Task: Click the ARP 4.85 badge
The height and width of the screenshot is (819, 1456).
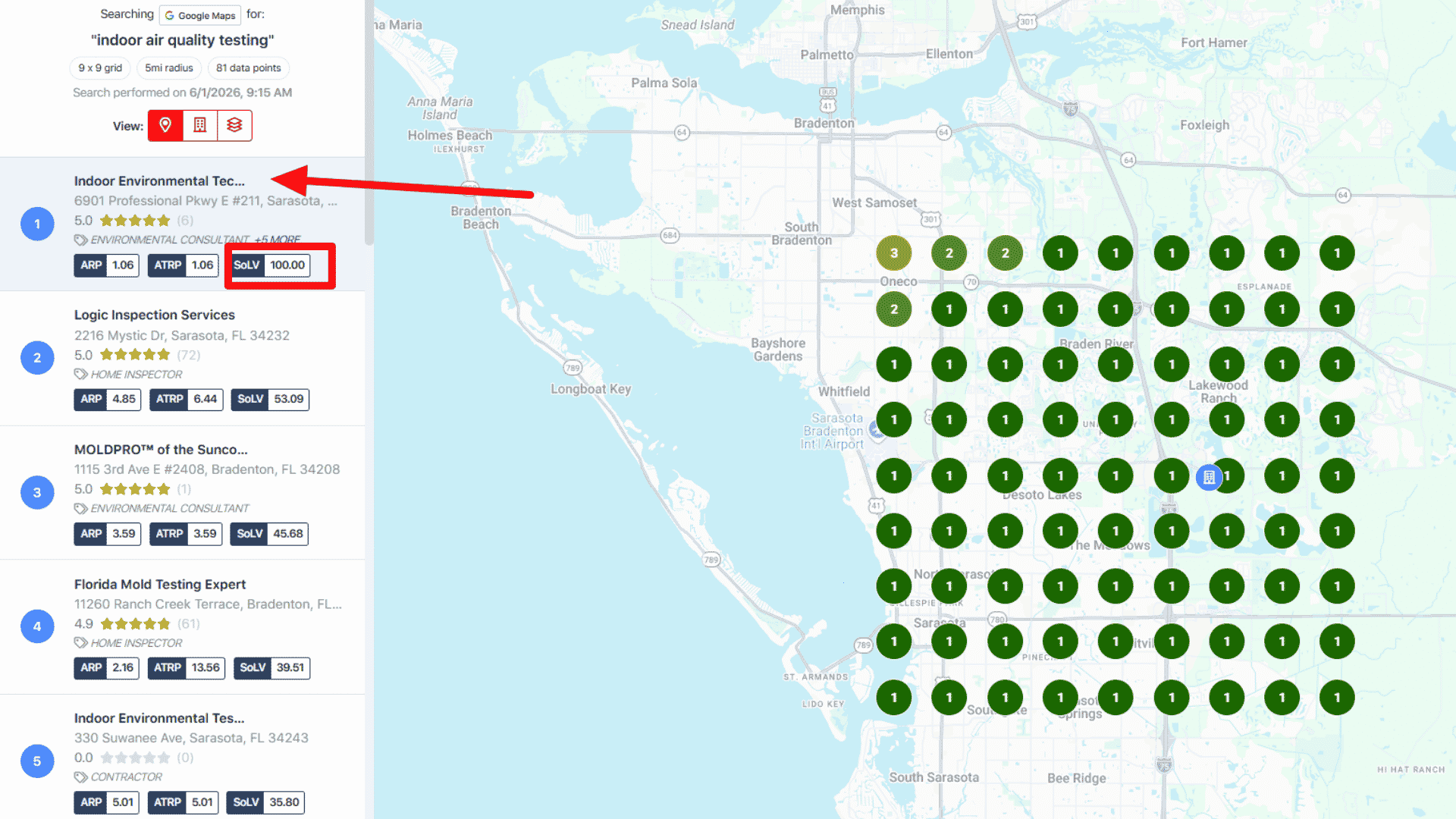Action: [108, 399]
